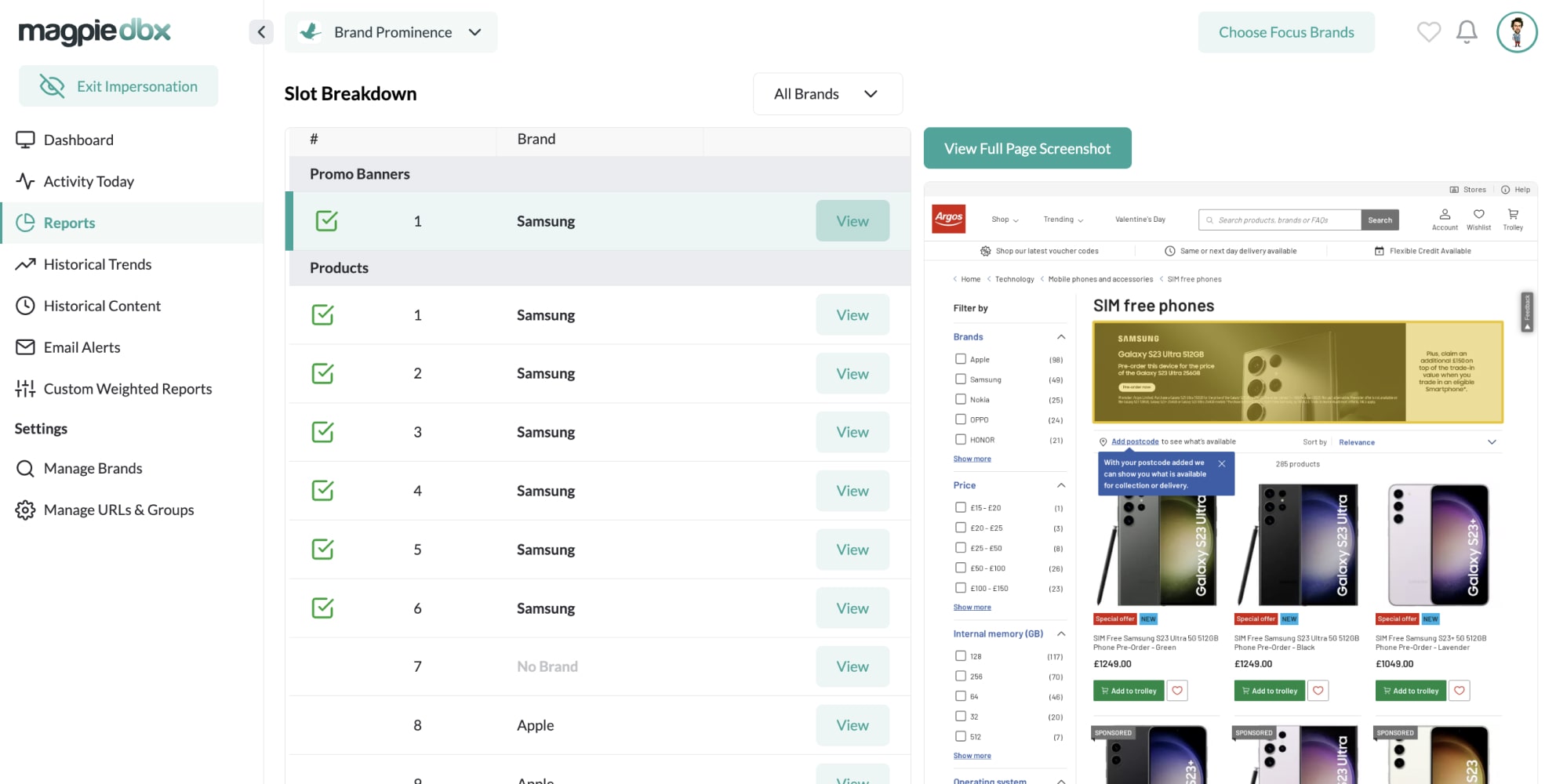Click the Exit Impersonation button

pos(118,86)
